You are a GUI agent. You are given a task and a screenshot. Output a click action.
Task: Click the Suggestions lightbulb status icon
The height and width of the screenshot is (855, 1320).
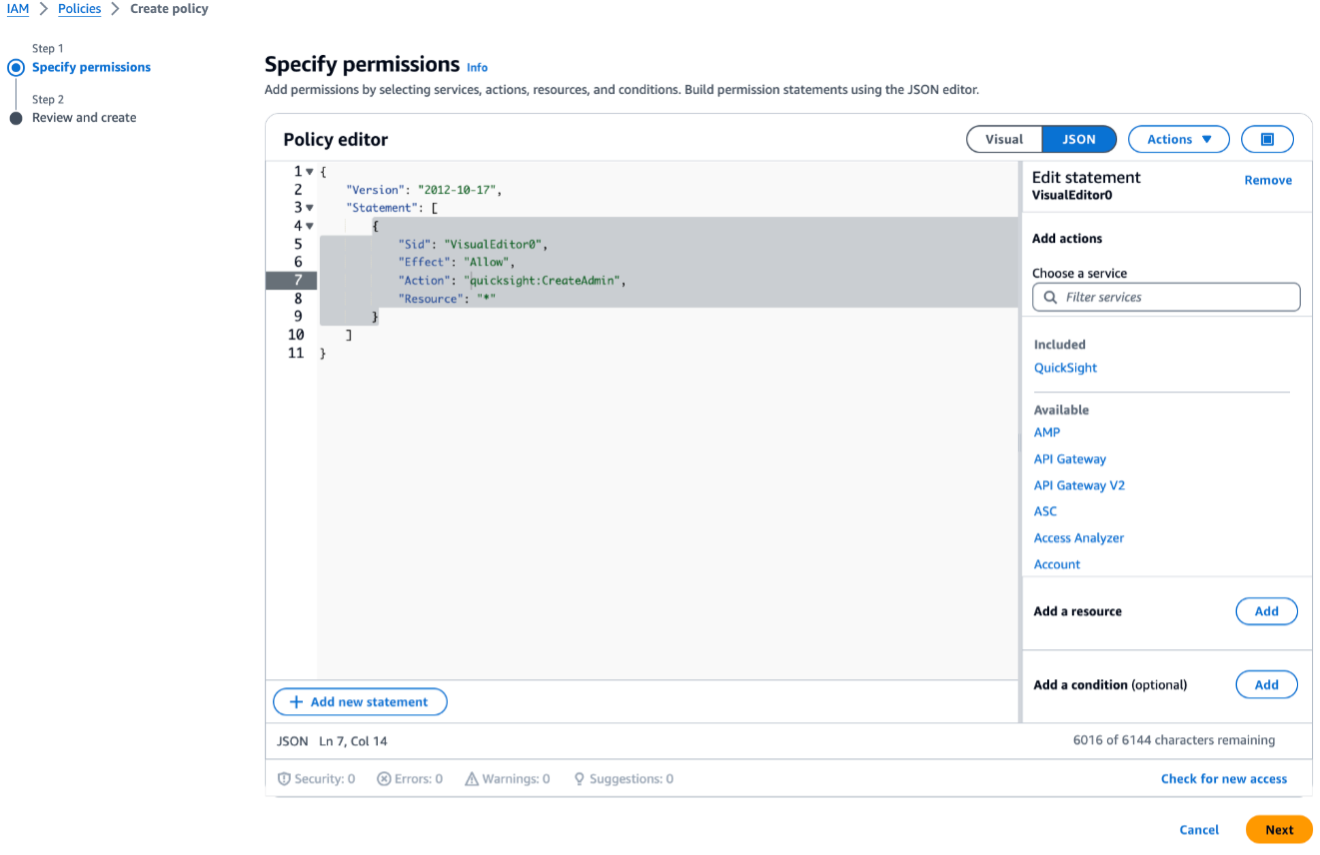(x=579, y=779)
